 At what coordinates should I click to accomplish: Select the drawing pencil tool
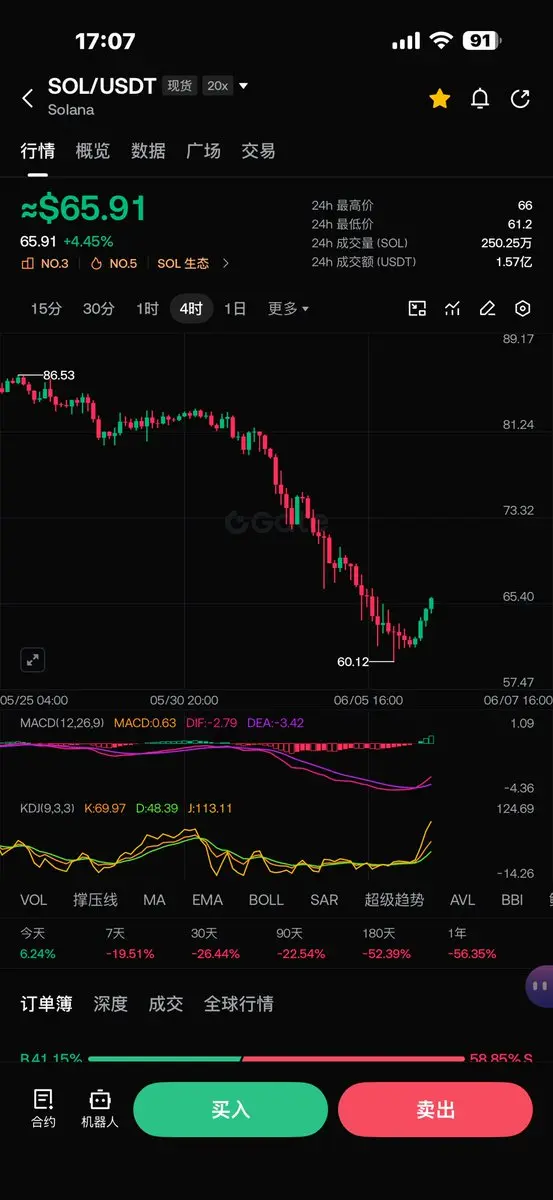pyautogui.click(x=487, y=309)
